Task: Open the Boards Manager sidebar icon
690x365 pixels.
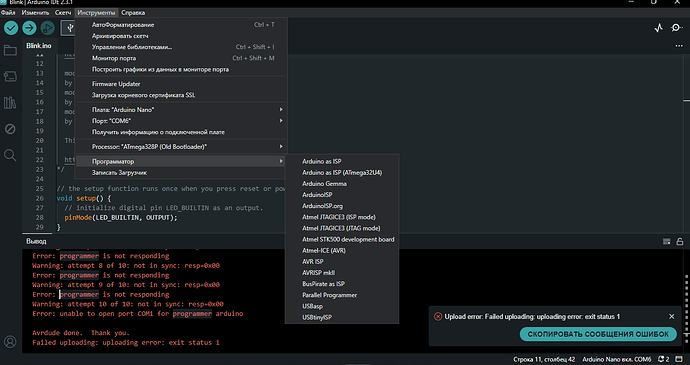Action: click(10, 77)
